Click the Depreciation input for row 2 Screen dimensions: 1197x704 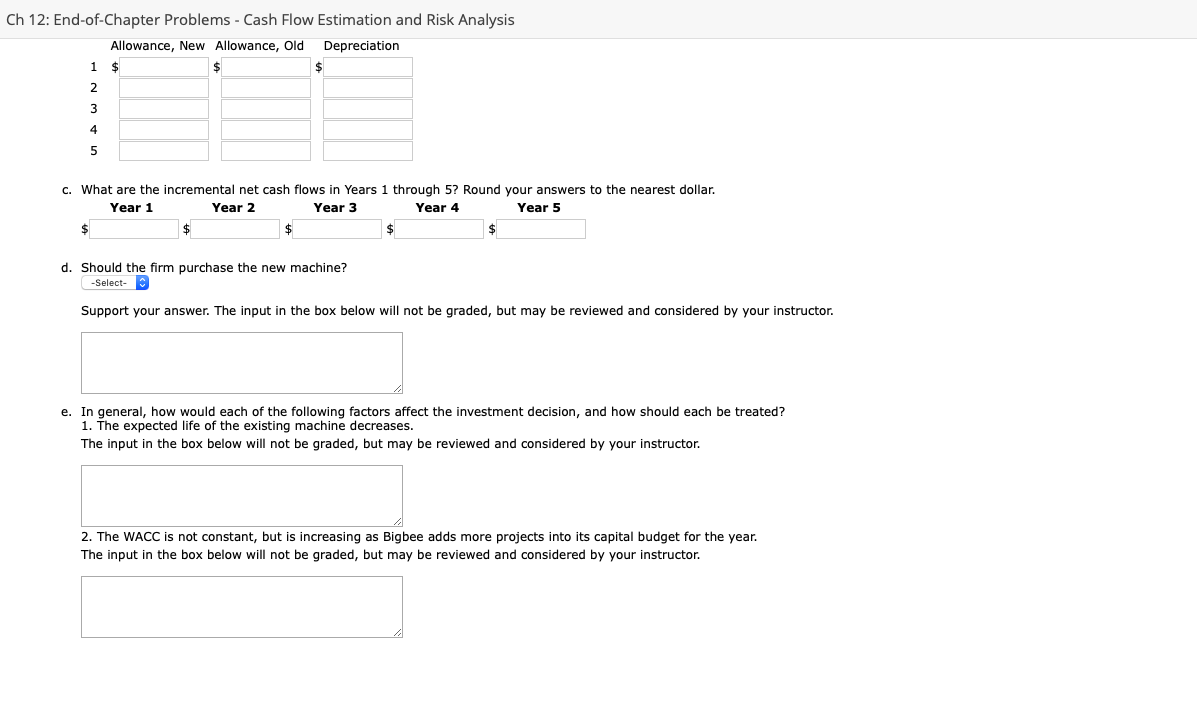pyautogui.click(x=367, y=88)
